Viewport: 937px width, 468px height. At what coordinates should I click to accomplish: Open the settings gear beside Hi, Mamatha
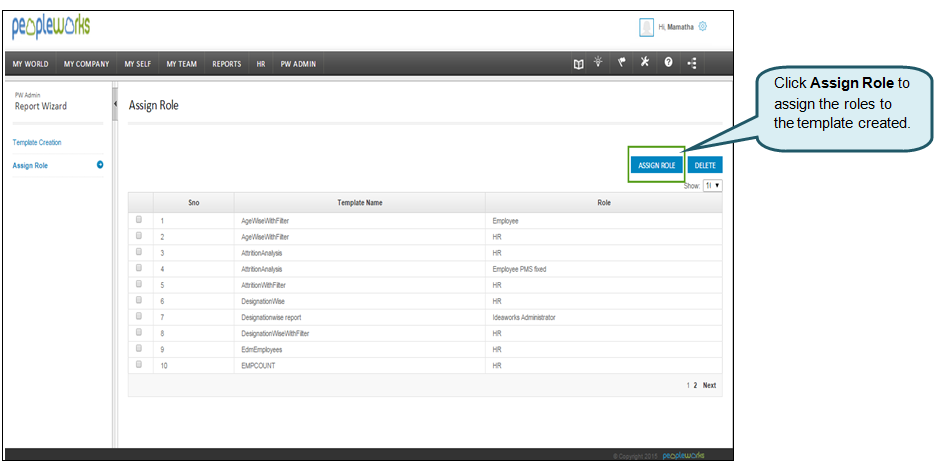click(703, 26)
